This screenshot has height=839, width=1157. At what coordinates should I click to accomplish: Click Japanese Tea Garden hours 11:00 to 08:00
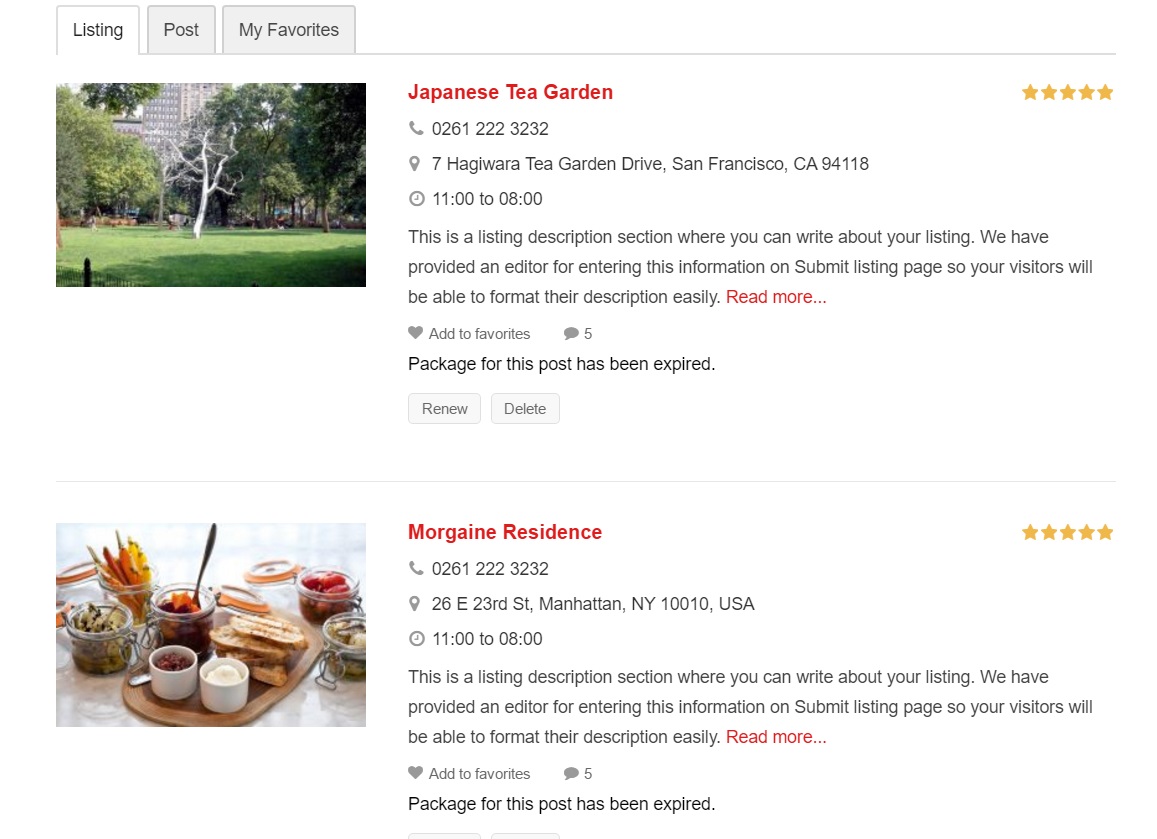(x=487, y=199)
